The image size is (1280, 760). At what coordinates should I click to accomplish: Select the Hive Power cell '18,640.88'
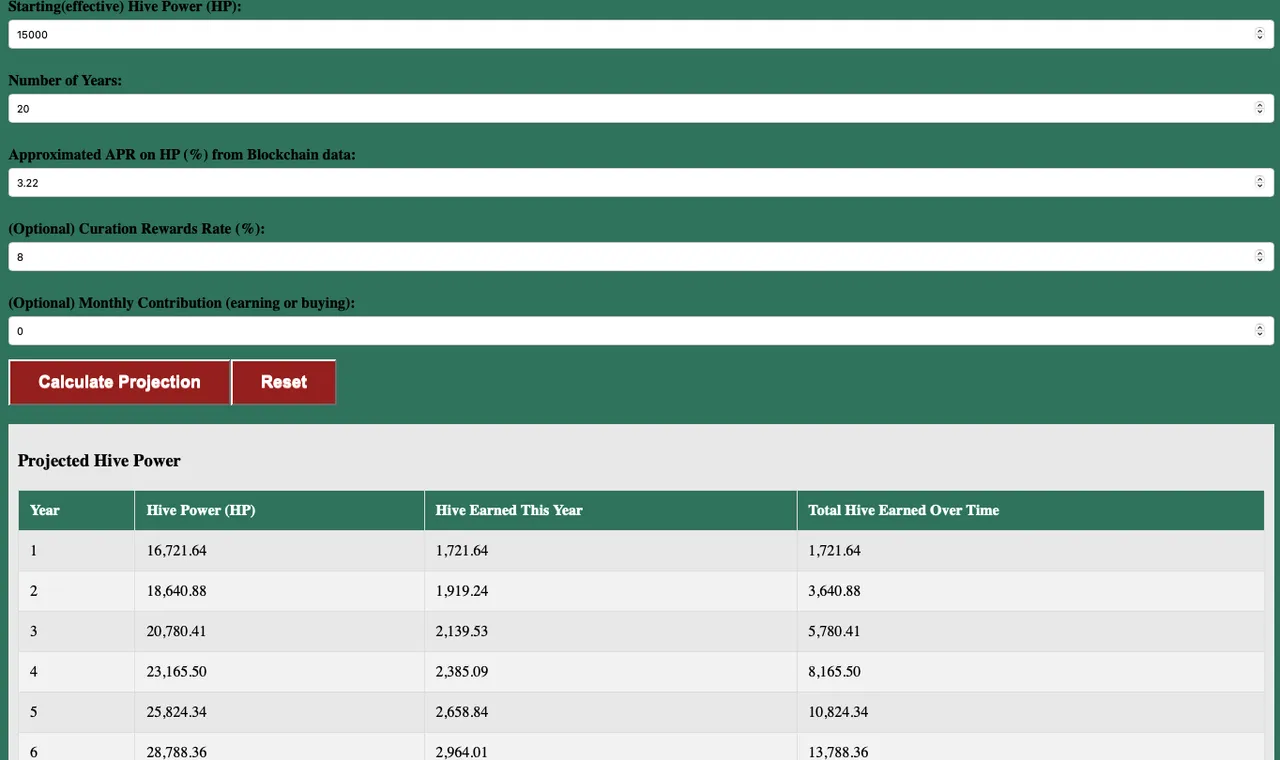pos(280,591)
